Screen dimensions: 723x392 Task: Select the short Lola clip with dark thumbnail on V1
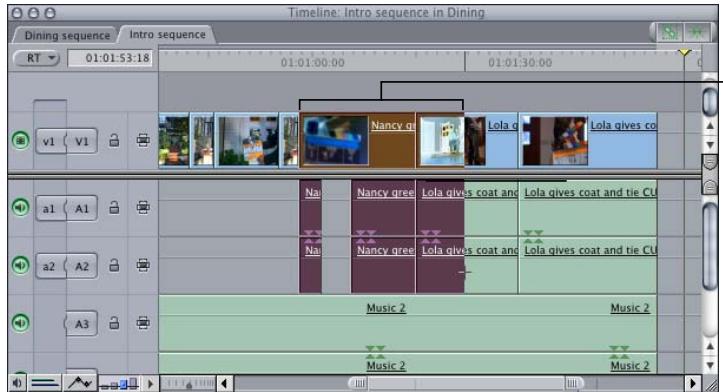491,140
